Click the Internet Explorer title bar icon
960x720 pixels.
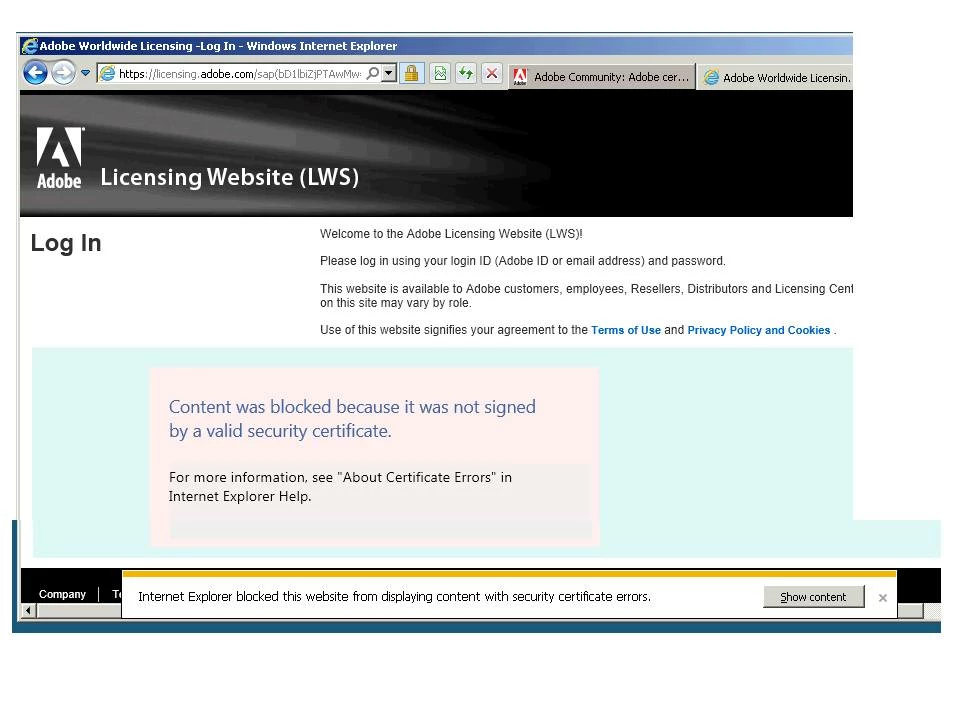29,46
